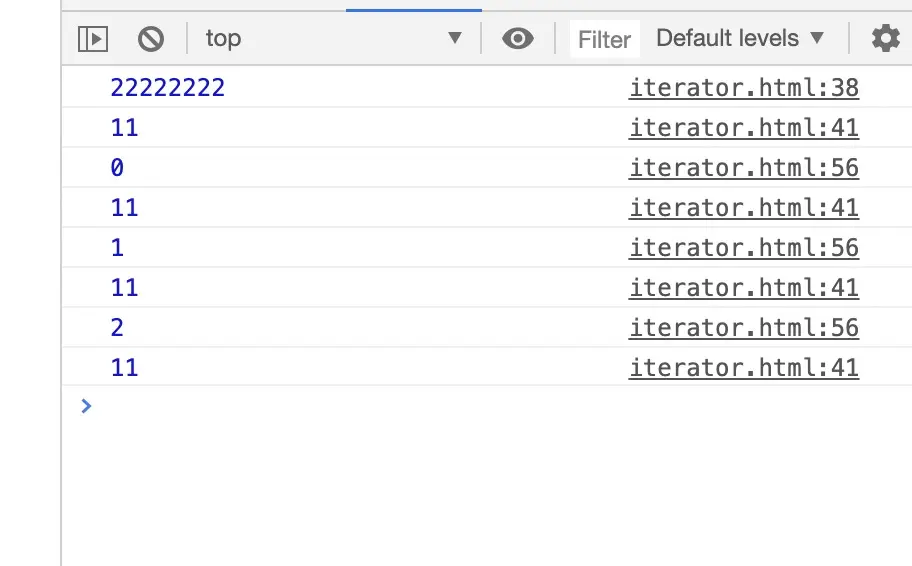
Task: Open the iterator.html:56 link beside 1
Action: tap(743, 247)
